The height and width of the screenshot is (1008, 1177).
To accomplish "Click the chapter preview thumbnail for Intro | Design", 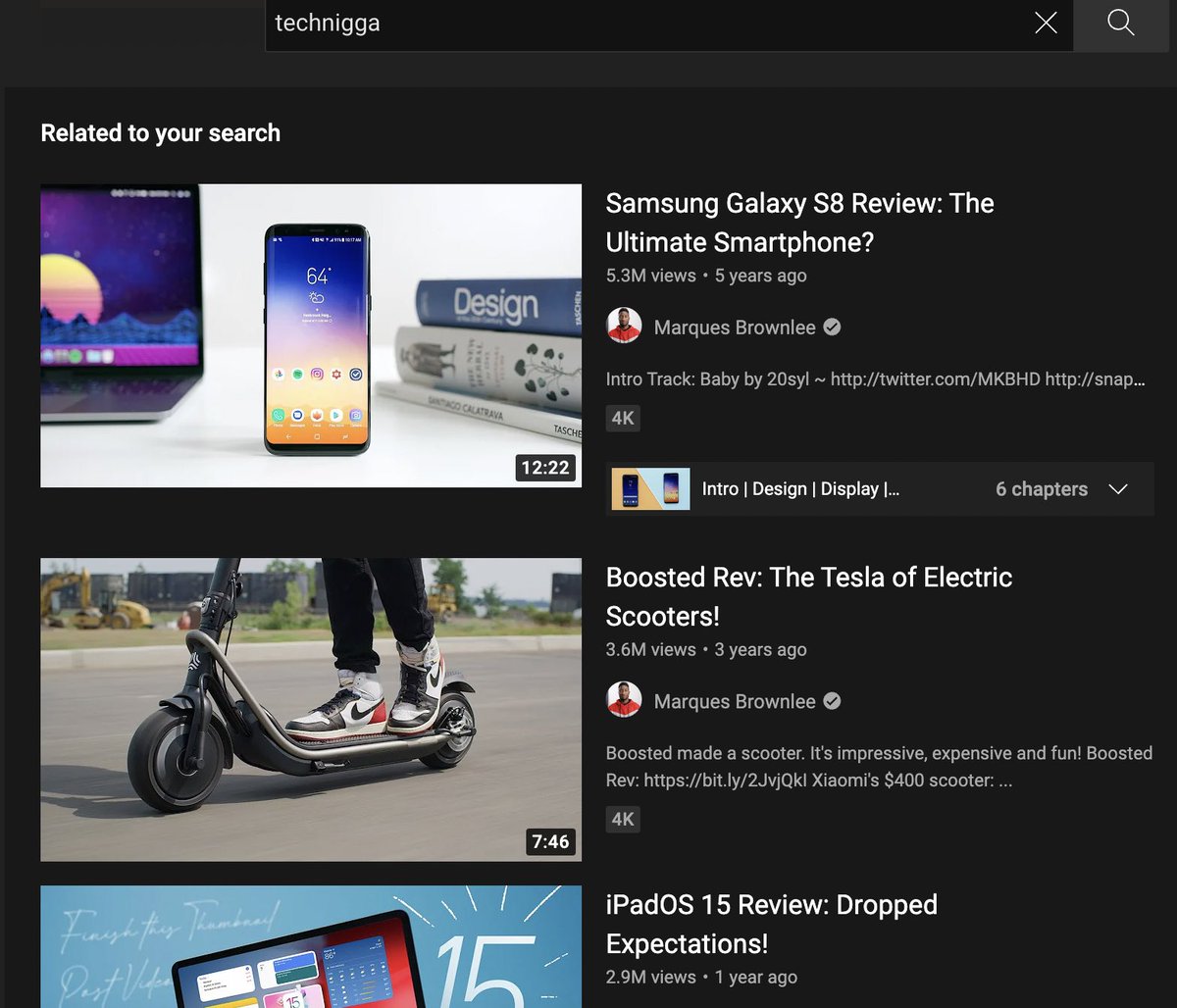I will pyautogui.click(x=650, y=488).
